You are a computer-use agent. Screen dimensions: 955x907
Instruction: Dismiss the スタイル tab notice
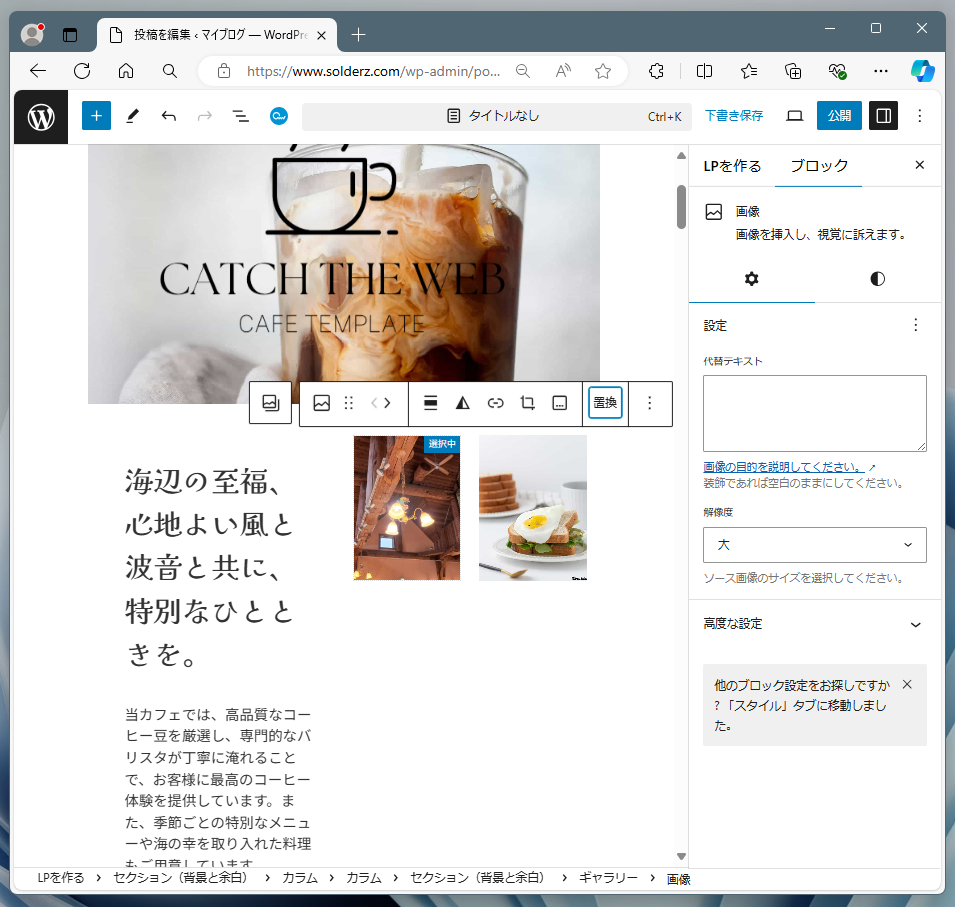coord(907,685)
